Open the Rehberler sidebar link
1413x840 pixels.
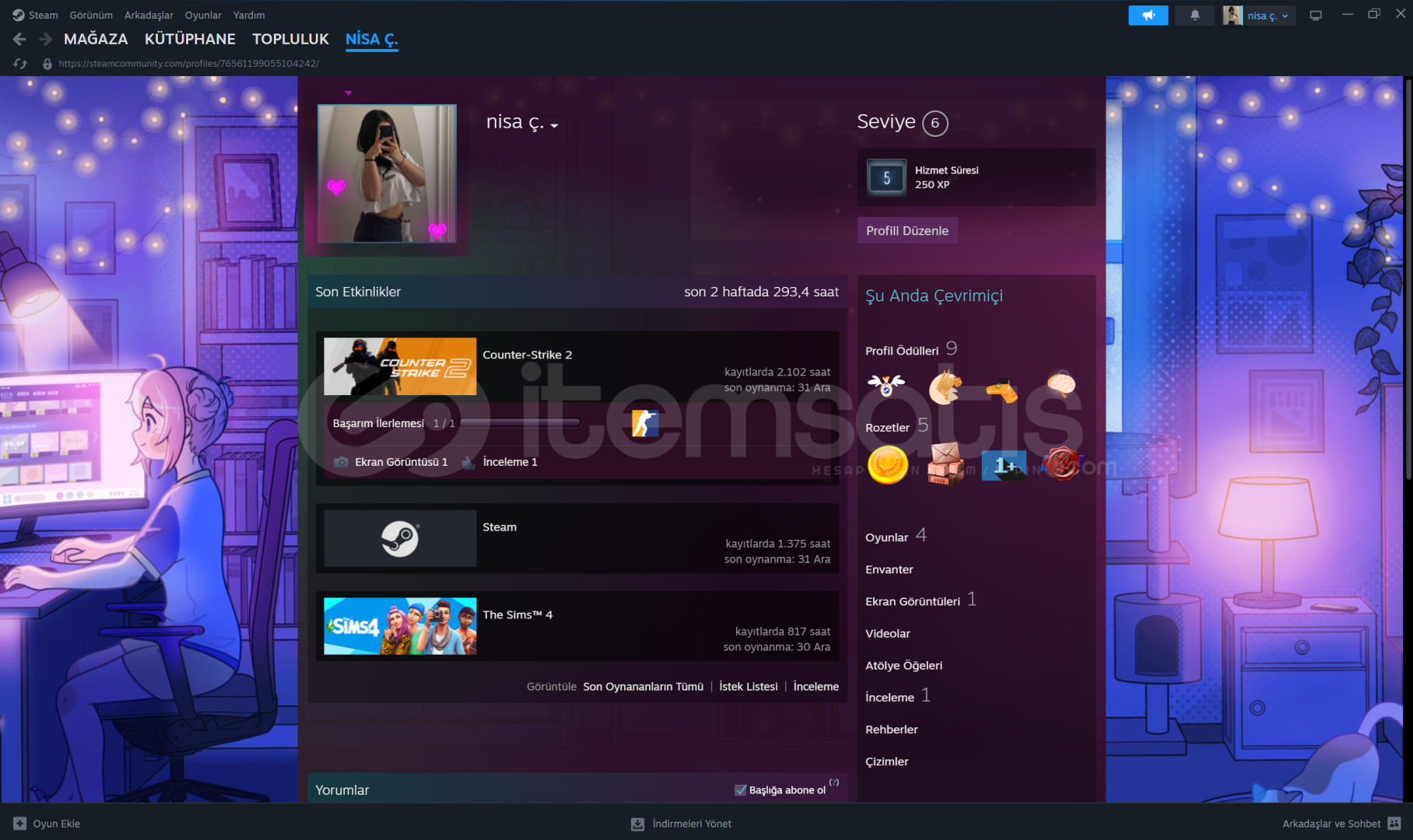pos(892,730)
